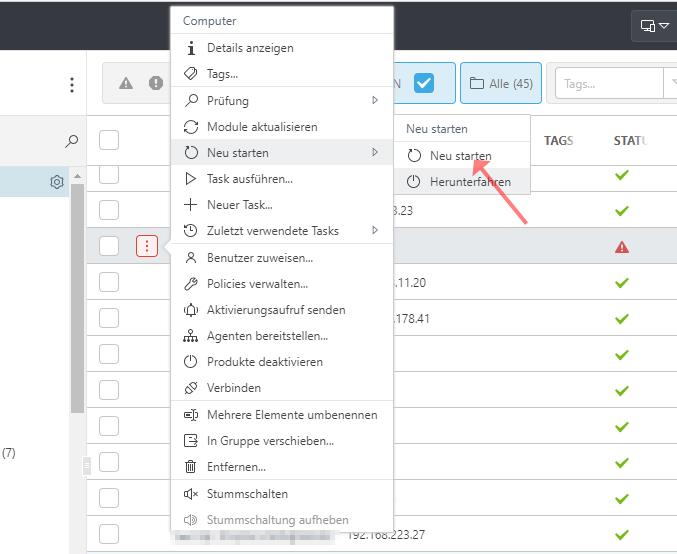Click the network icon beside Agenten bereitstellen

[190, 336]
